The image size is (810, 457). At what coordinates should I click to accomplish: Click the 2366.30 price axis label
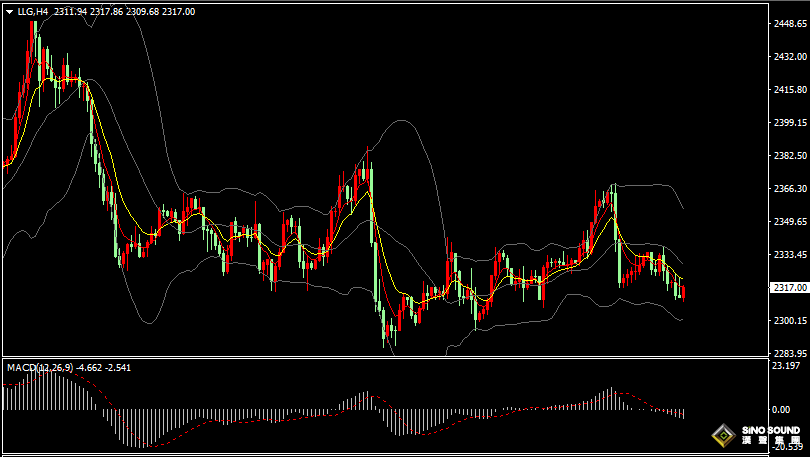pyautogui.click(x=790, y=189)
